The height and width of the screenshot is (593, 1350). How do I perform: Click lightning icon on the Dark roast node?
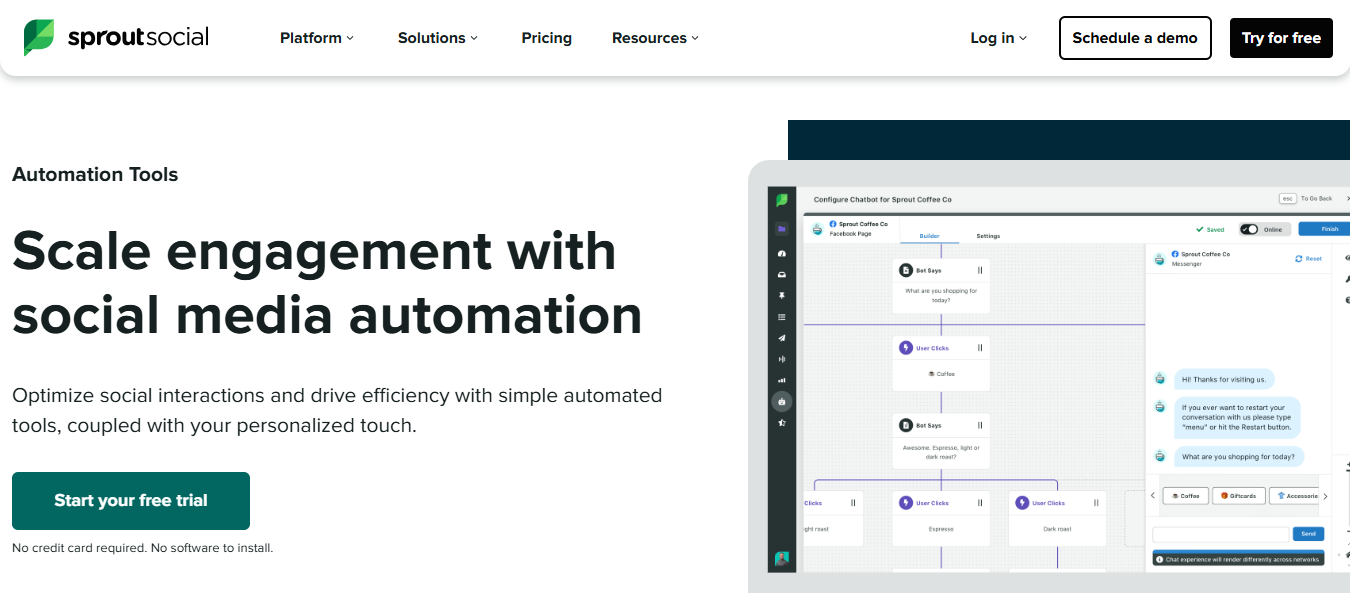[1022, 503]
